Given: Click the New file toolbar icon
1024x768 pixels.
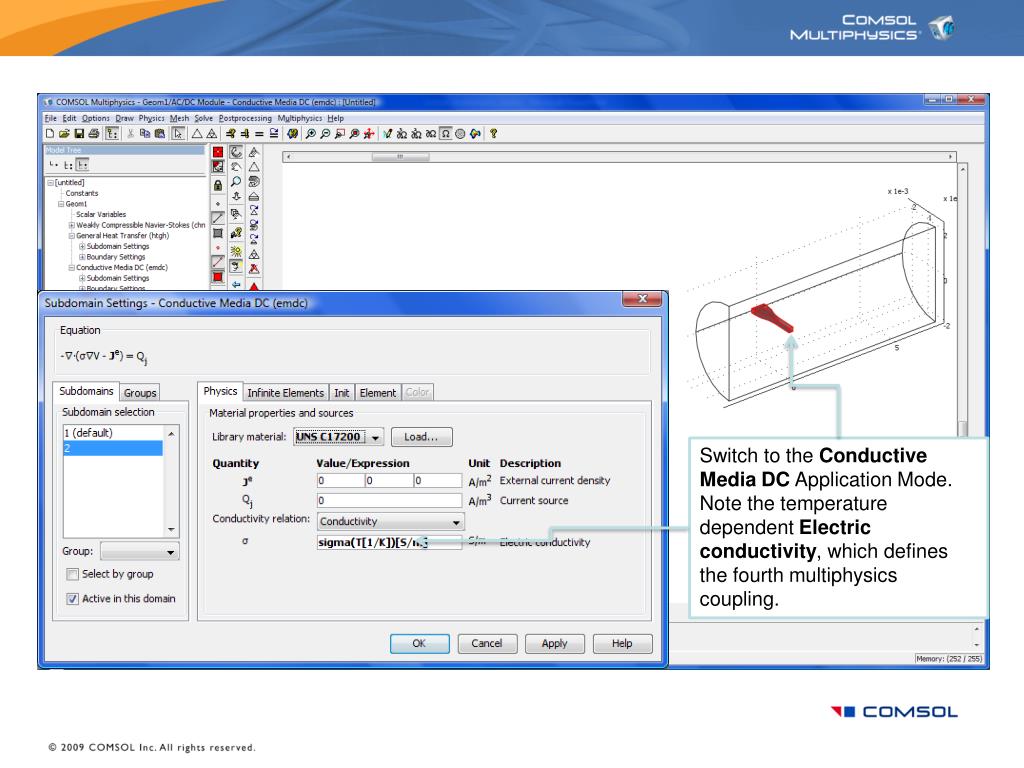Looking at the screenshot, I should 50,134.
